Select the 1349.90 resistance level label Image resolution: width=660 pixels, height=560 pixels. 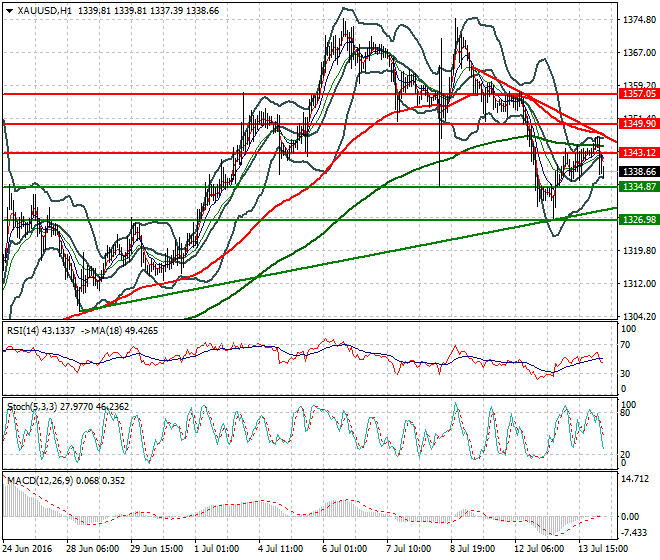tap(639, 123)
